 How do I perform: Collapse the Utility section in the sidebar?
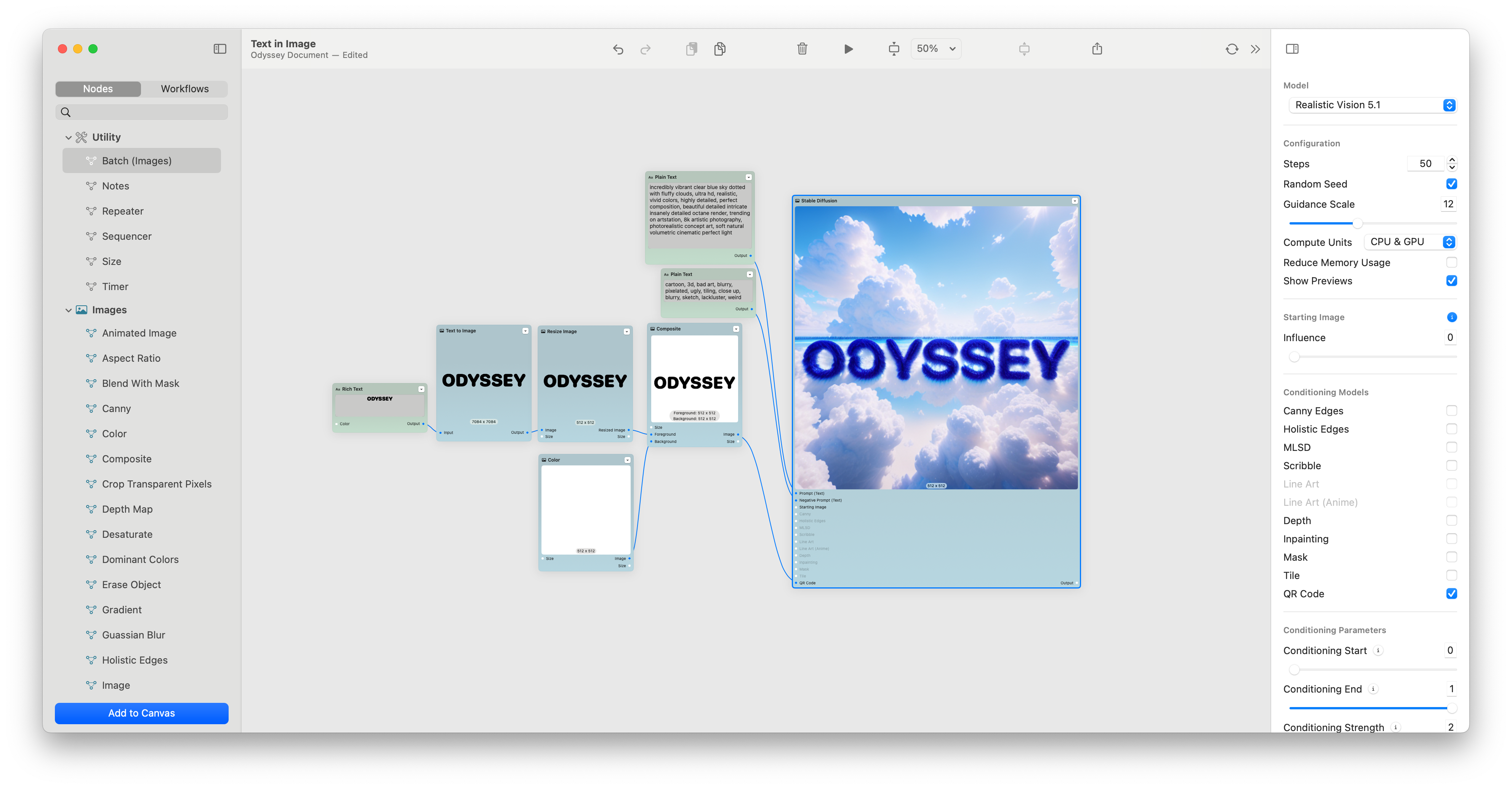(x=69, y=137)
